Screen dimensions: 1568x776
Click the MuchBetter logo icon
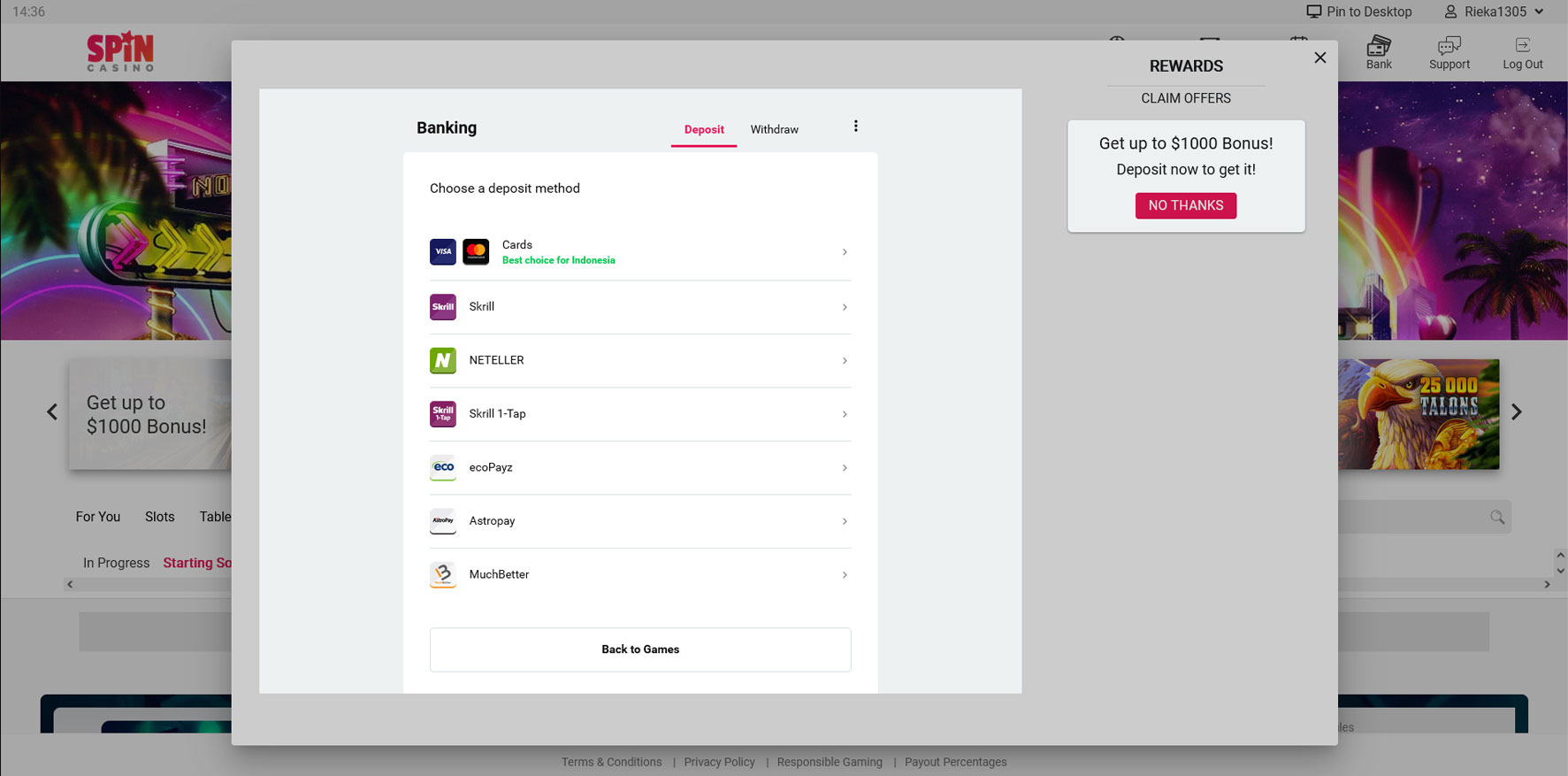click(x=442, y=574)
